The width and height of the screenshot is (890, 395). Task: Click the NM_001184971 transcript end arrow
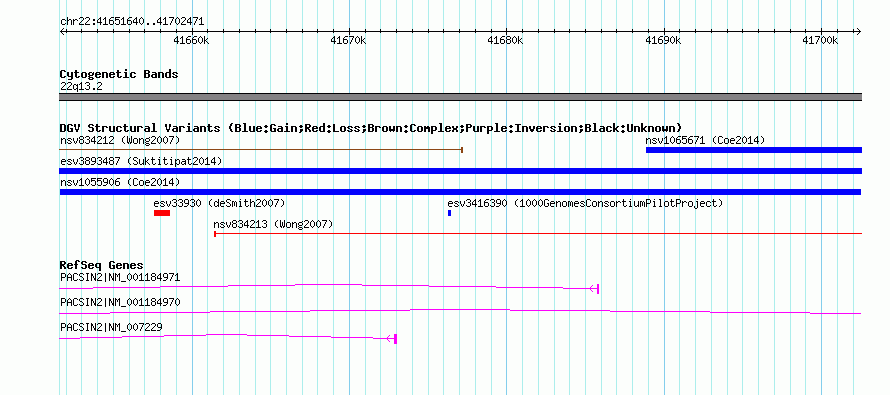594,289
